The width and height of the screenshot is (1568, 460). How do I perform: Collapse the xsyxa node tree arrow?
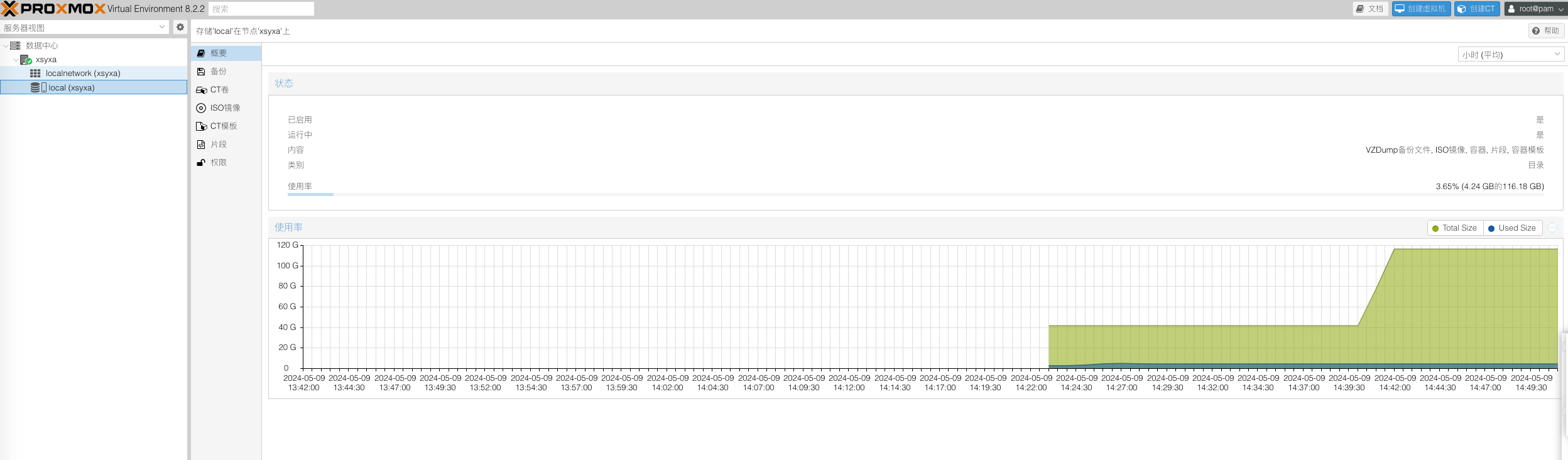click(16, 60)
